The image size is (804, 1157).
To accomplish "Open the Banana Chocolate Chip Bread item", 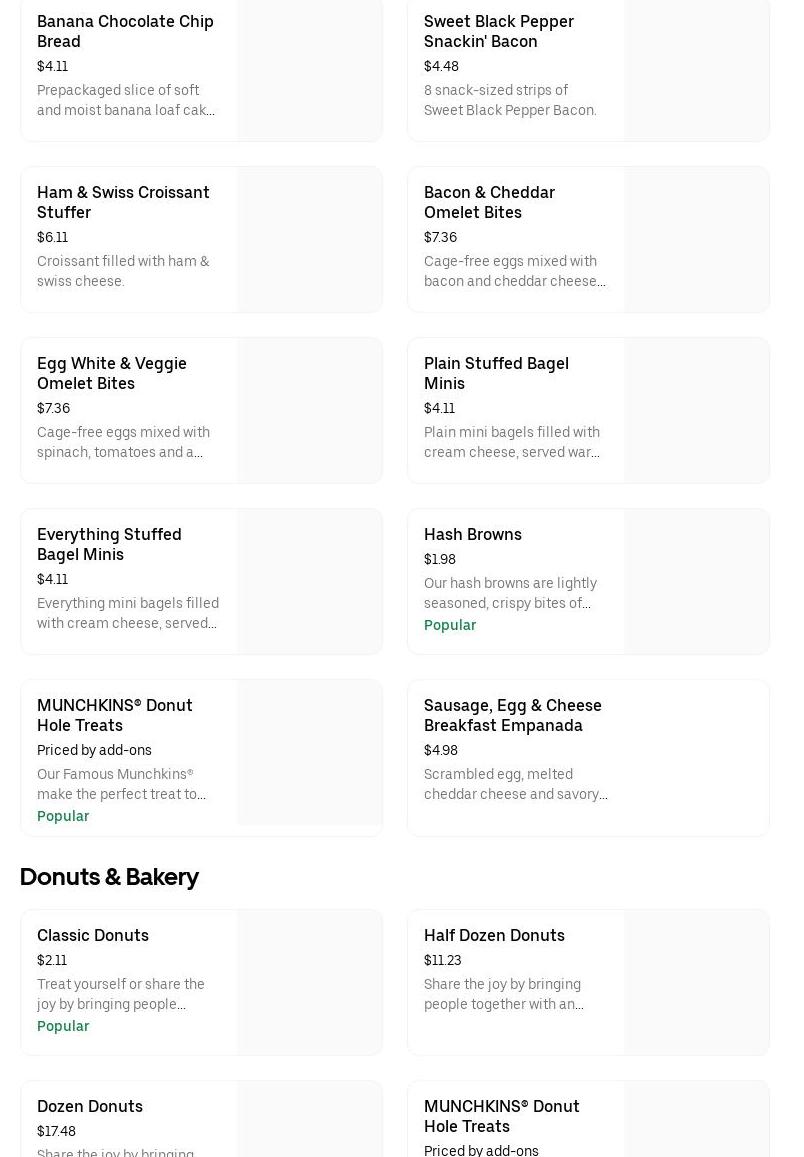I will tap(125, 31).
